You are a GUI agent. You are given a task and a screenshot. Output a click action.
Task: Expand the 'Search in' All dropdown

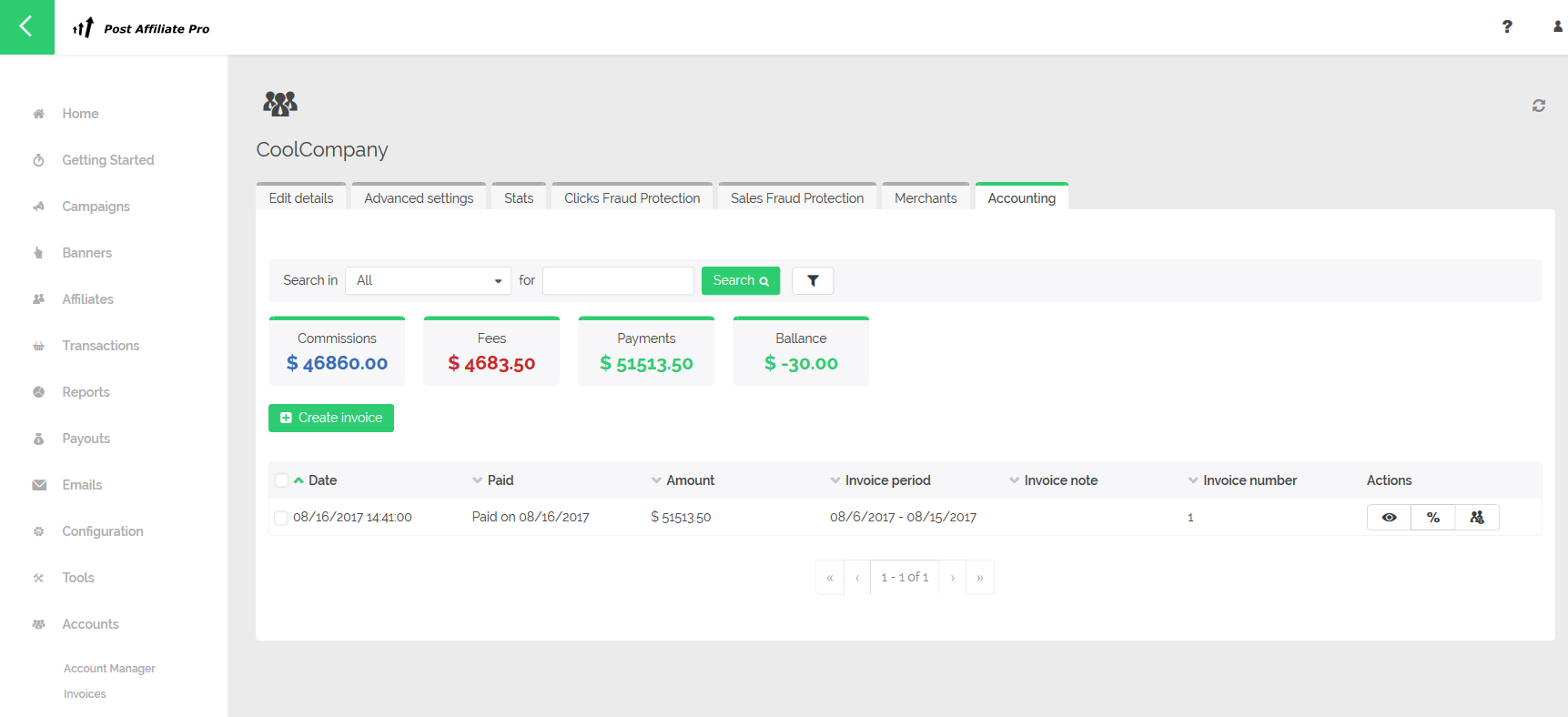tap(428, 281)
